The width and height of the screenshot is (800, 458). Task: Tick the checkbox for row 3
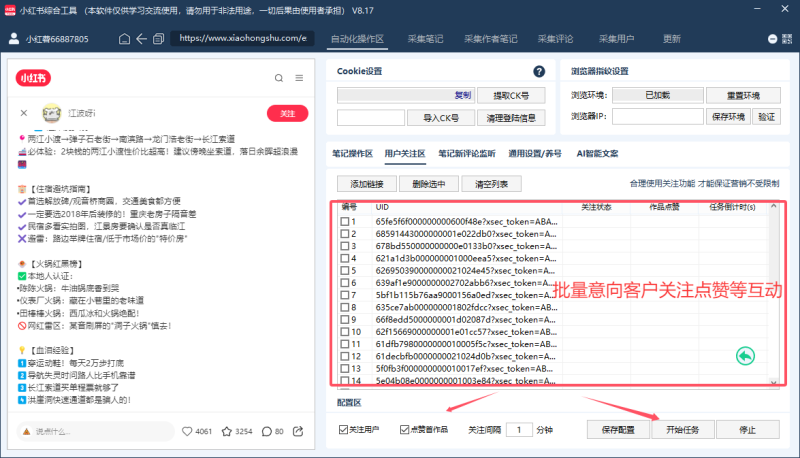[x=345, y=246]
